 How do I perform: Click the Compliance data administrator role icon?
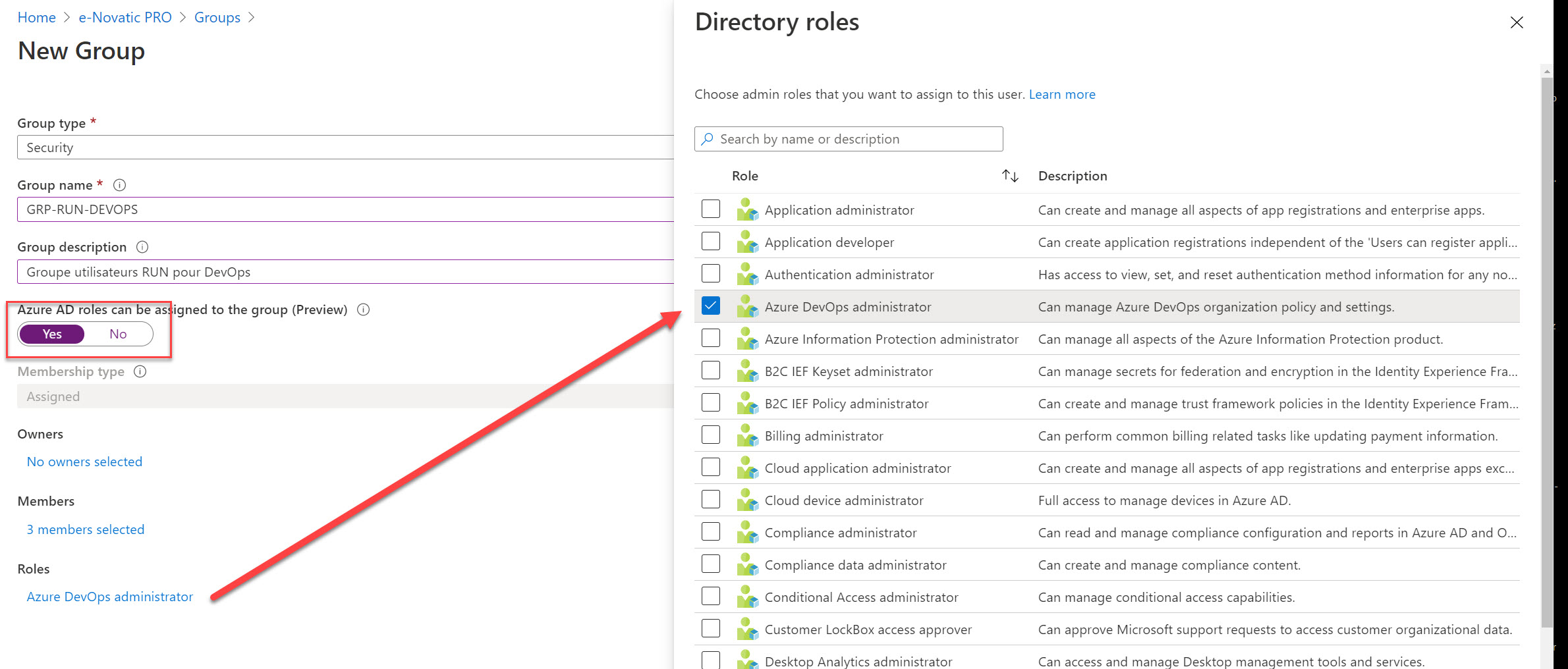pyautogui.click(x=747, y=564)
